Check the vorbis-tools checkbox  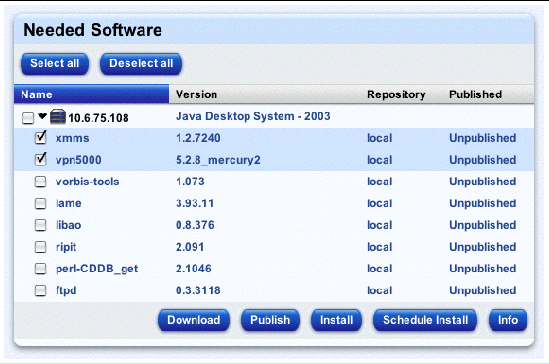click(41, 181)
